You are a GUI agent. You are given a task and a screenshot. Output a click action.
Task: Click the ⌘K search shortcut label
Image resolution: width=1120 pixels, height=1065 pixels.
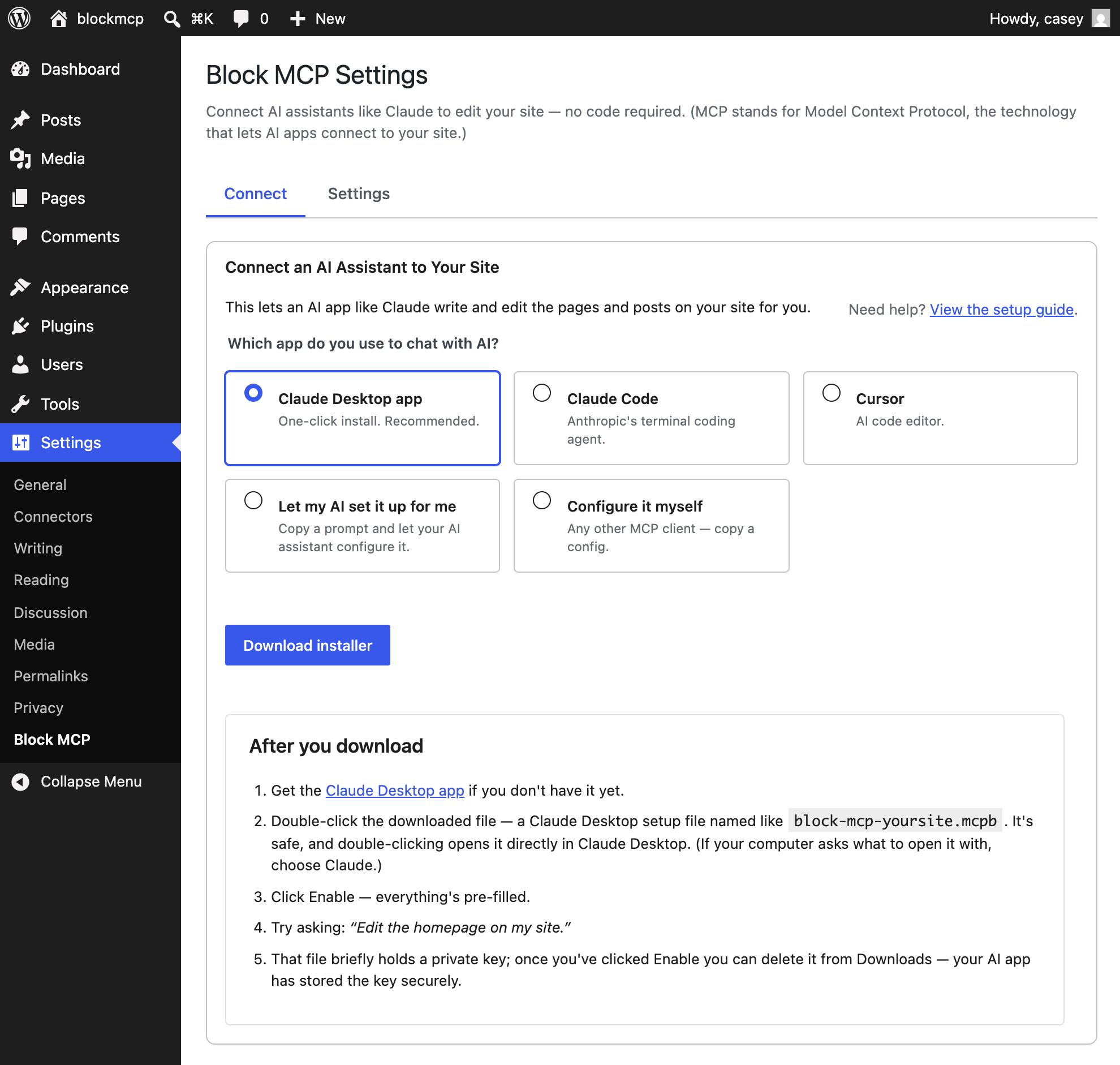click(x=202, y=19)
